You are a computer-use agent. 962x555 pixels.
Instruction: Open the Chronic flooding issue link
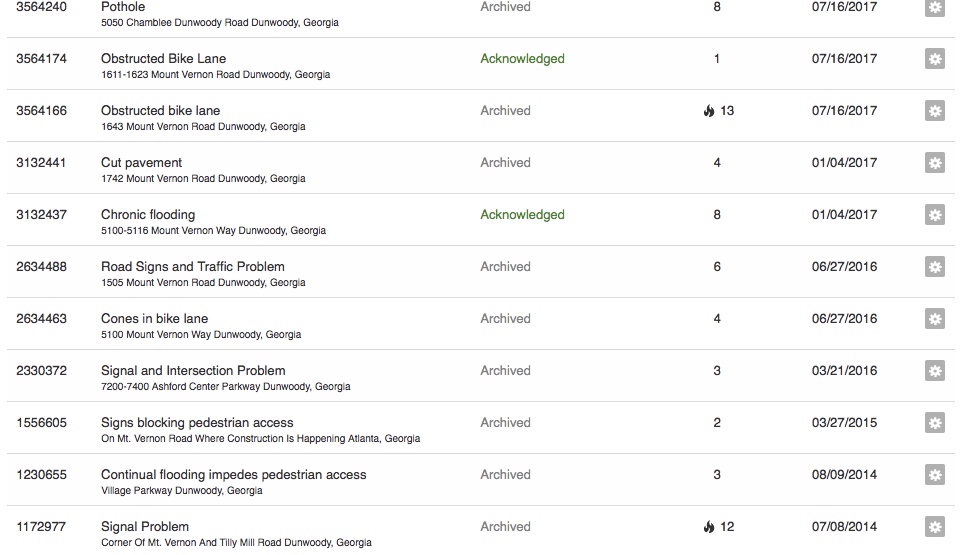[x=148, y=215]
